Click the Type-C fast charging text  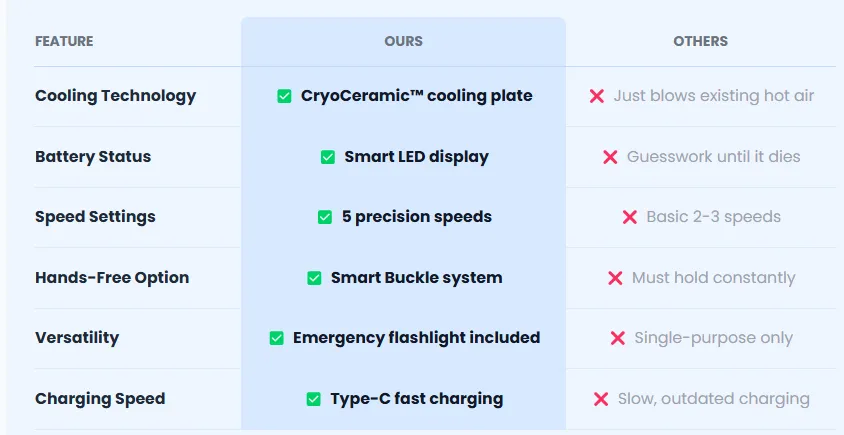[417, 399]
